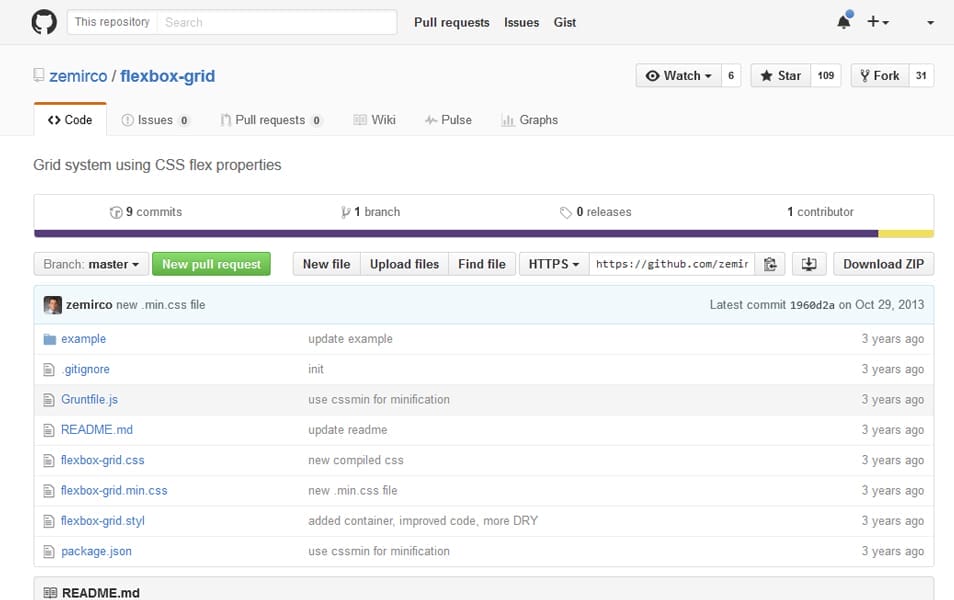Expand the Branch: master dropdown

tap(91, 264)
